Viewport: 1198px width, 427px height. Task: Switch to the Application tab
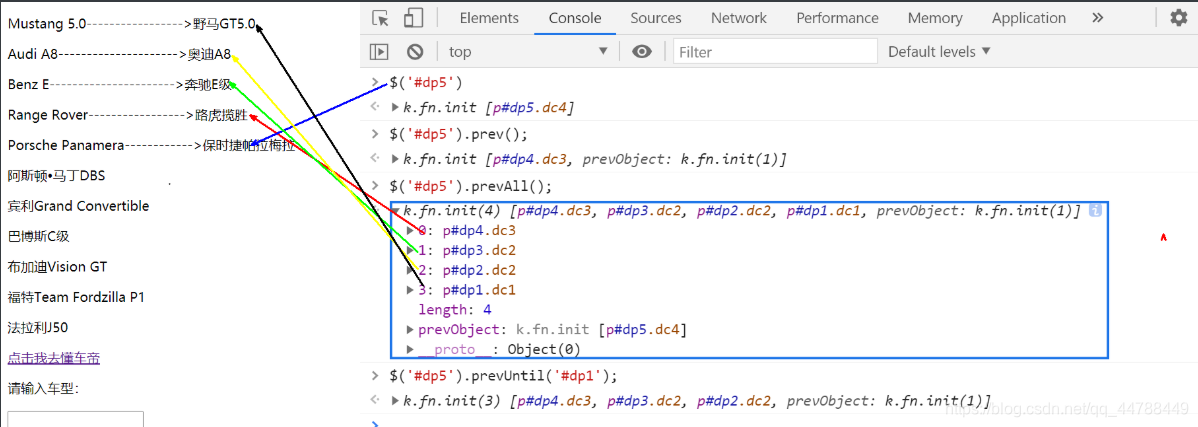coord(1028,18)
